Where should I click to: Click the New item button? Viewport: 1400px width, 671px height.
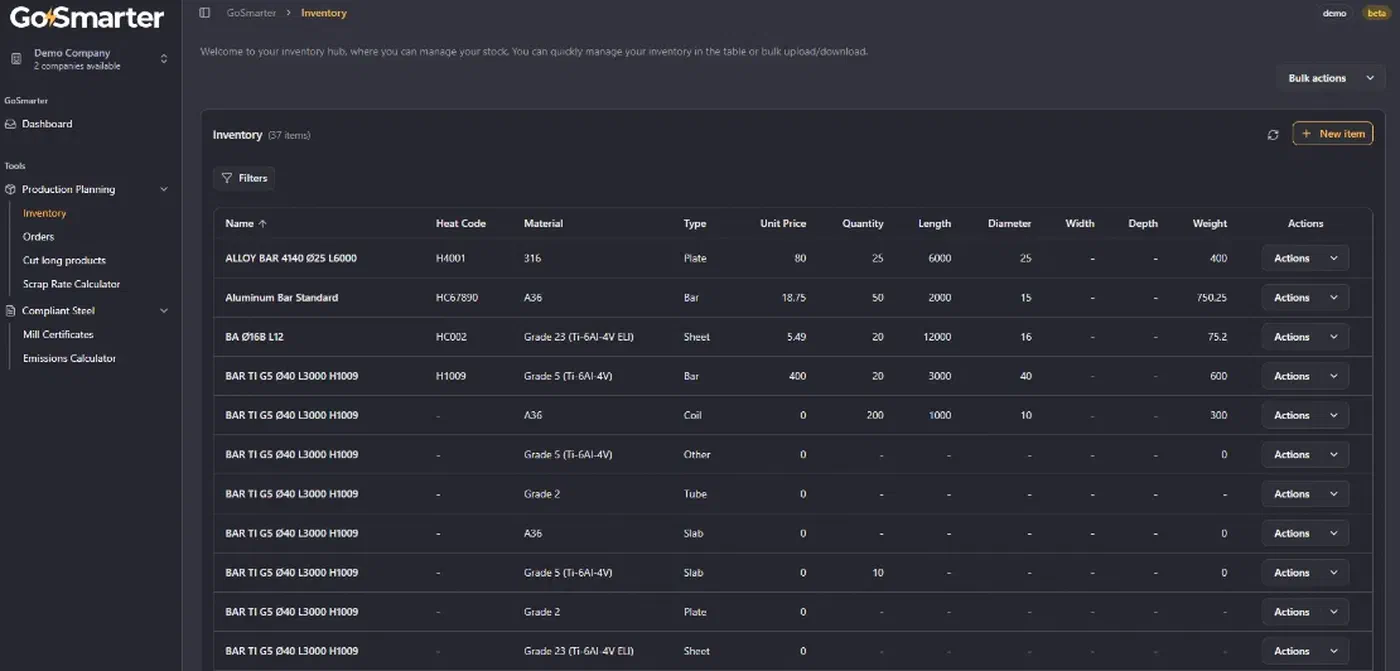point(1332,134)
